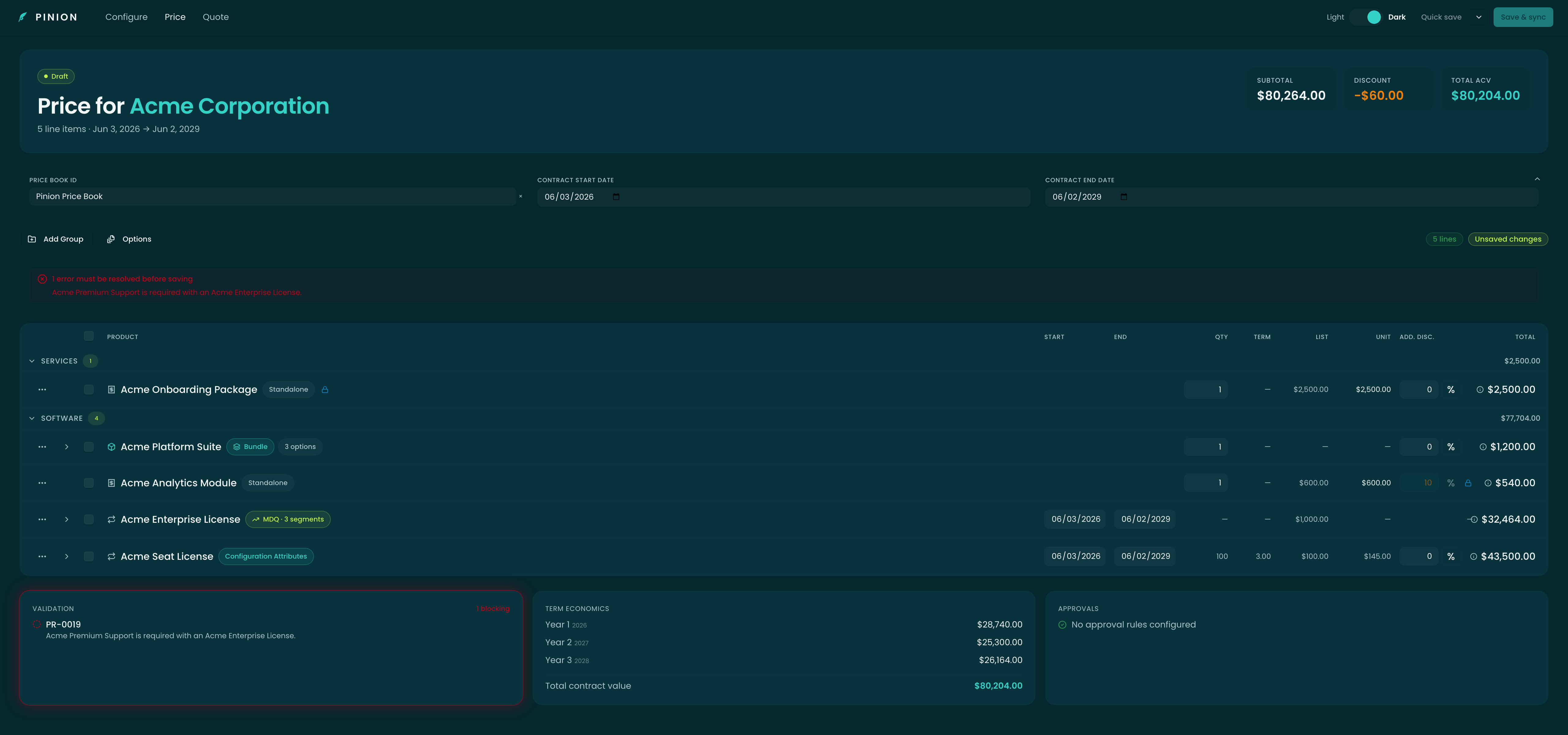Expand the Acme Platform Suite row
Screen dimensions: 1568x735
click(66, 447)
